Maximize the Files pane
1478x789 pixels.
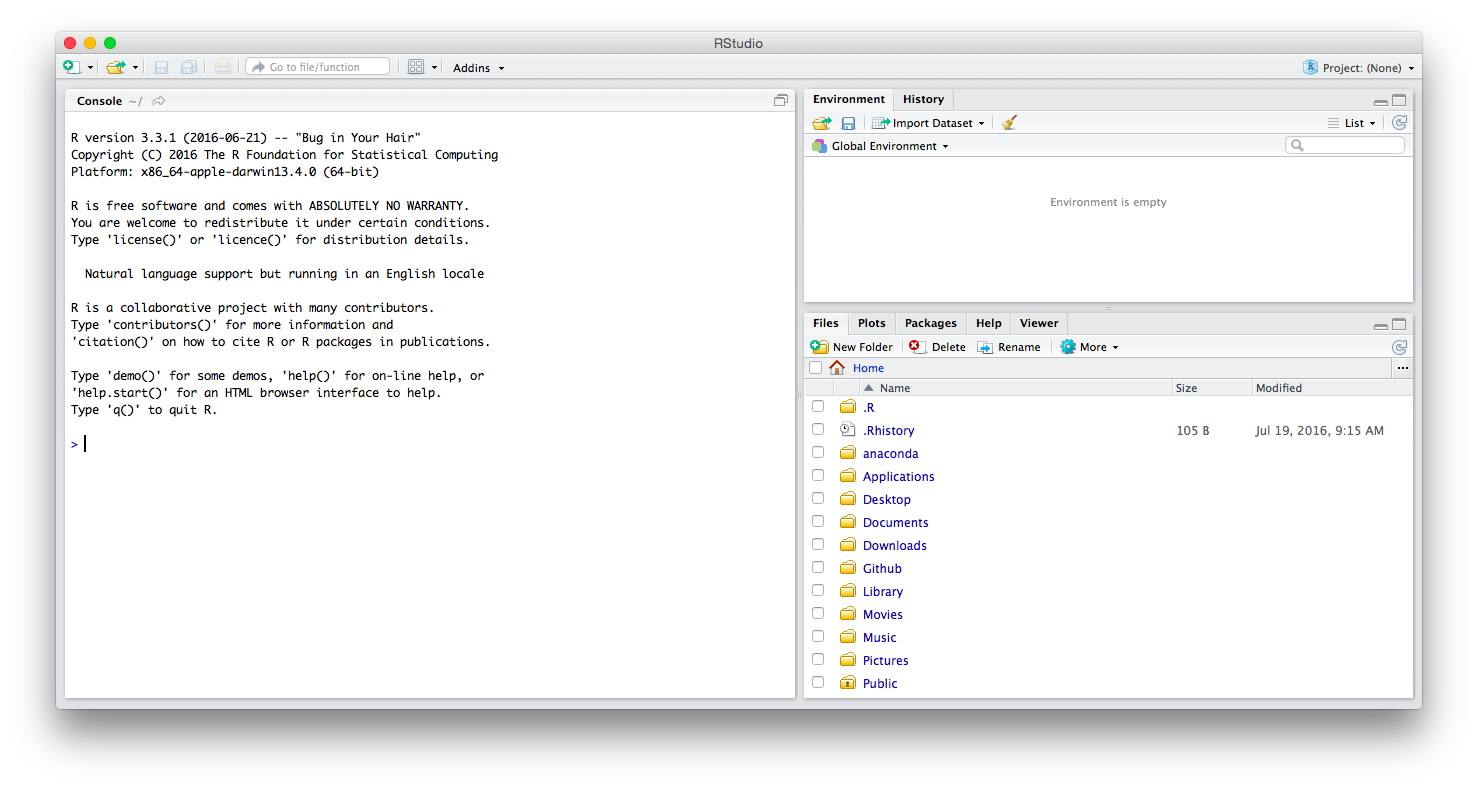pyautogui.click(x=1399, y=324)
